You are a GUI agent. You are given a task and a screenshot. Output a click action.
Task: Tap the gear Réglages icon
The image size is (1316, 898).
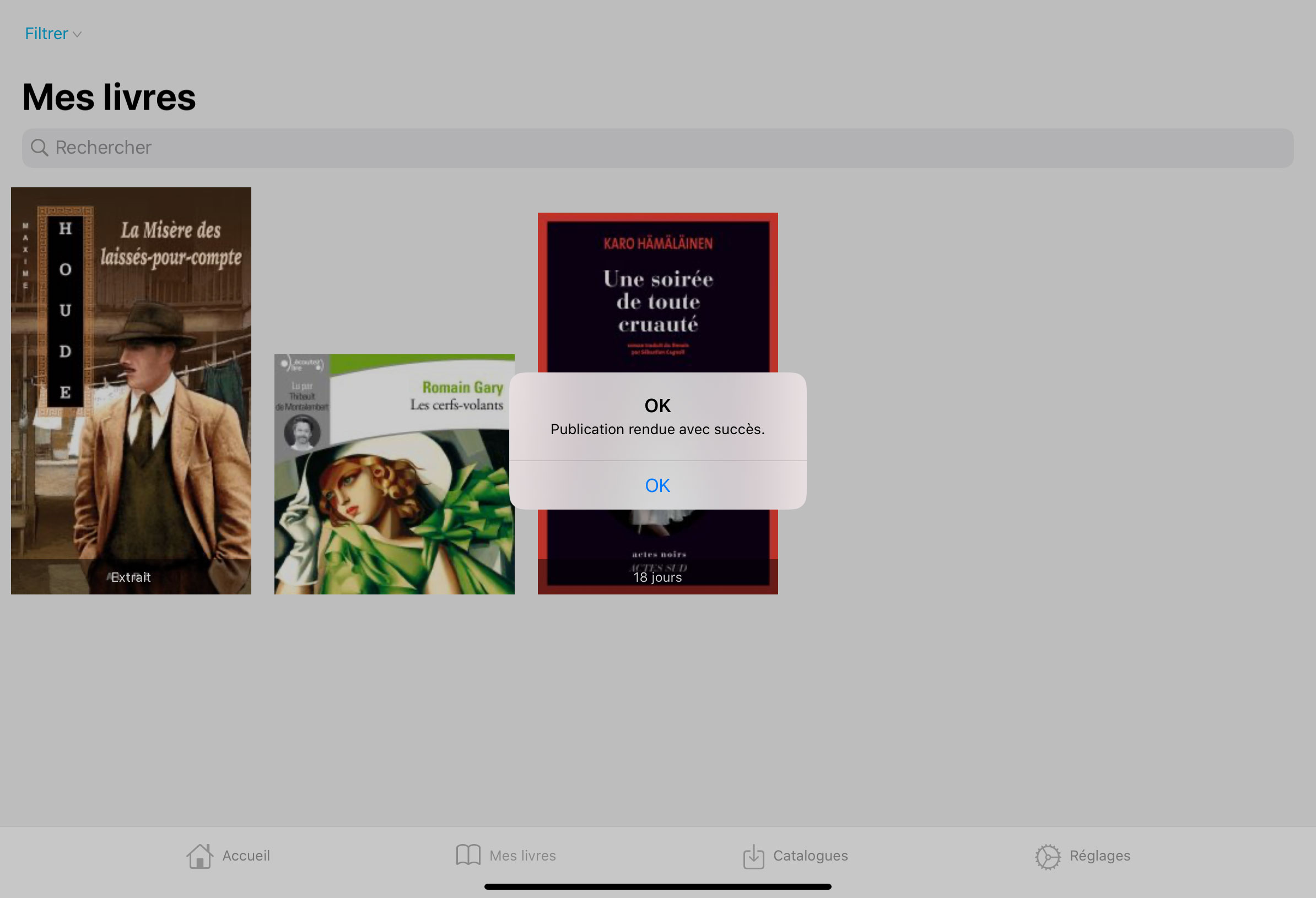point(1048,856)
